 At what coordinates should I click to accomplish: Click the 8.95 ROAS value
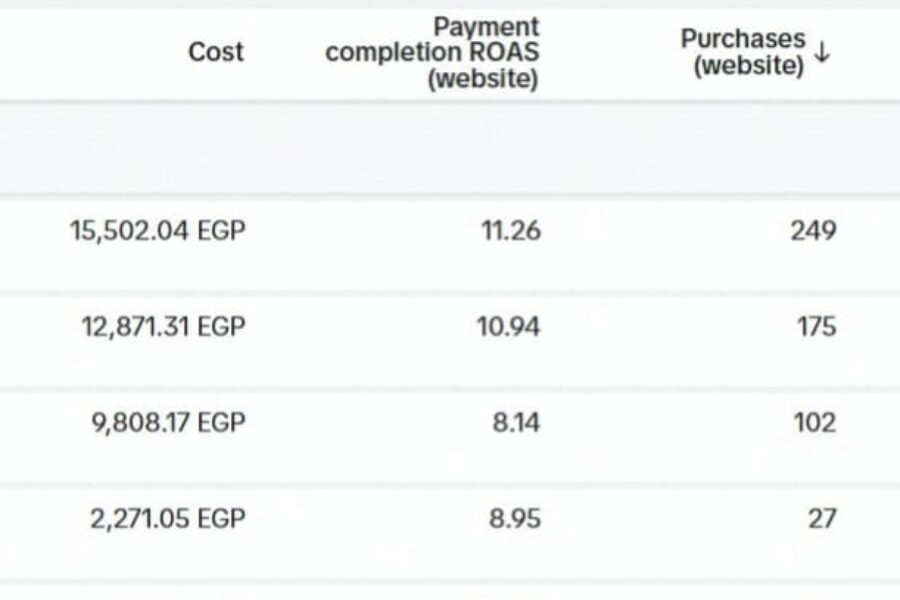pyautogui.click(x=513, y=519)
